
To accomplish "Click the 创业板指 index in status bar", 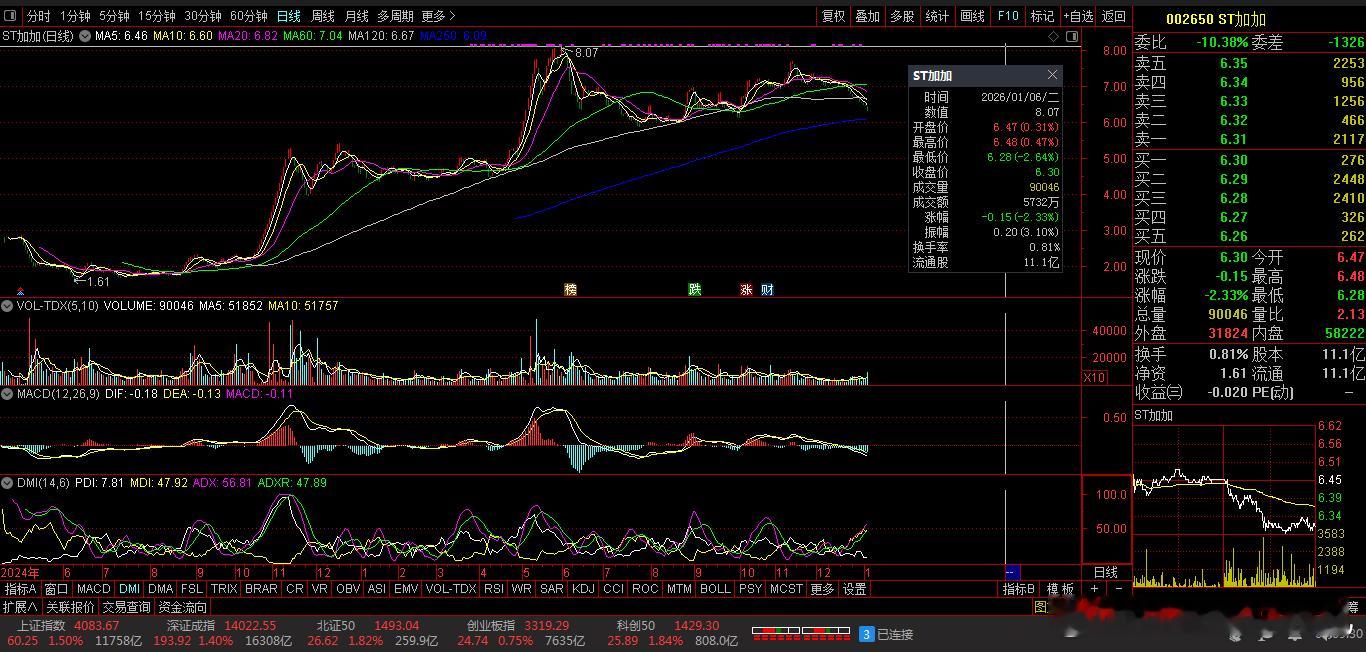I will click(489, 626).
